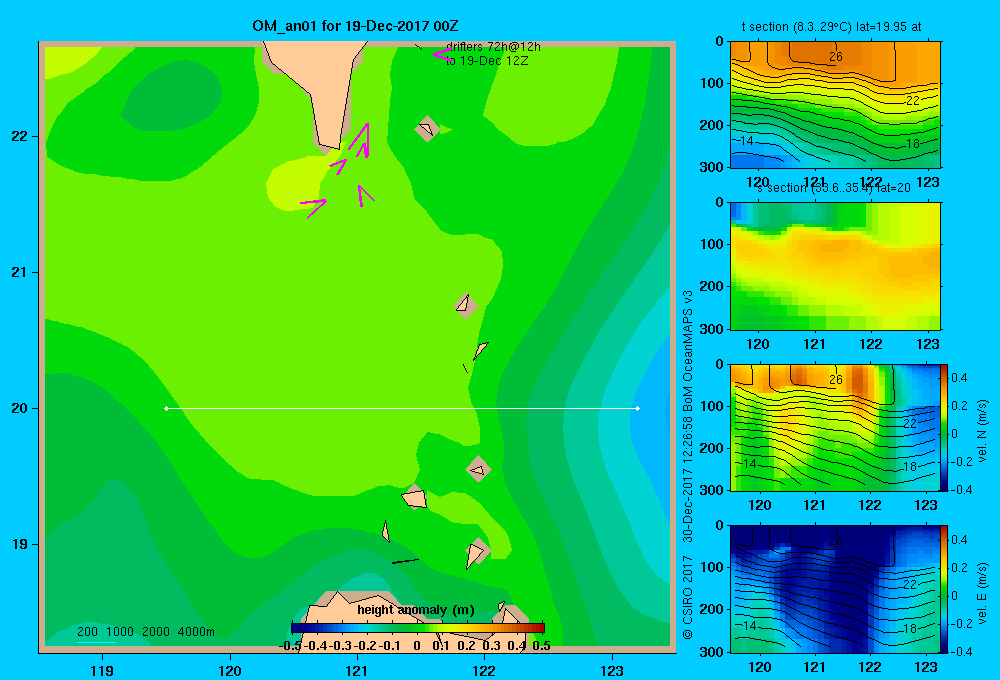
Task: Click the "t section" panel title
Action: pos(831,27)
